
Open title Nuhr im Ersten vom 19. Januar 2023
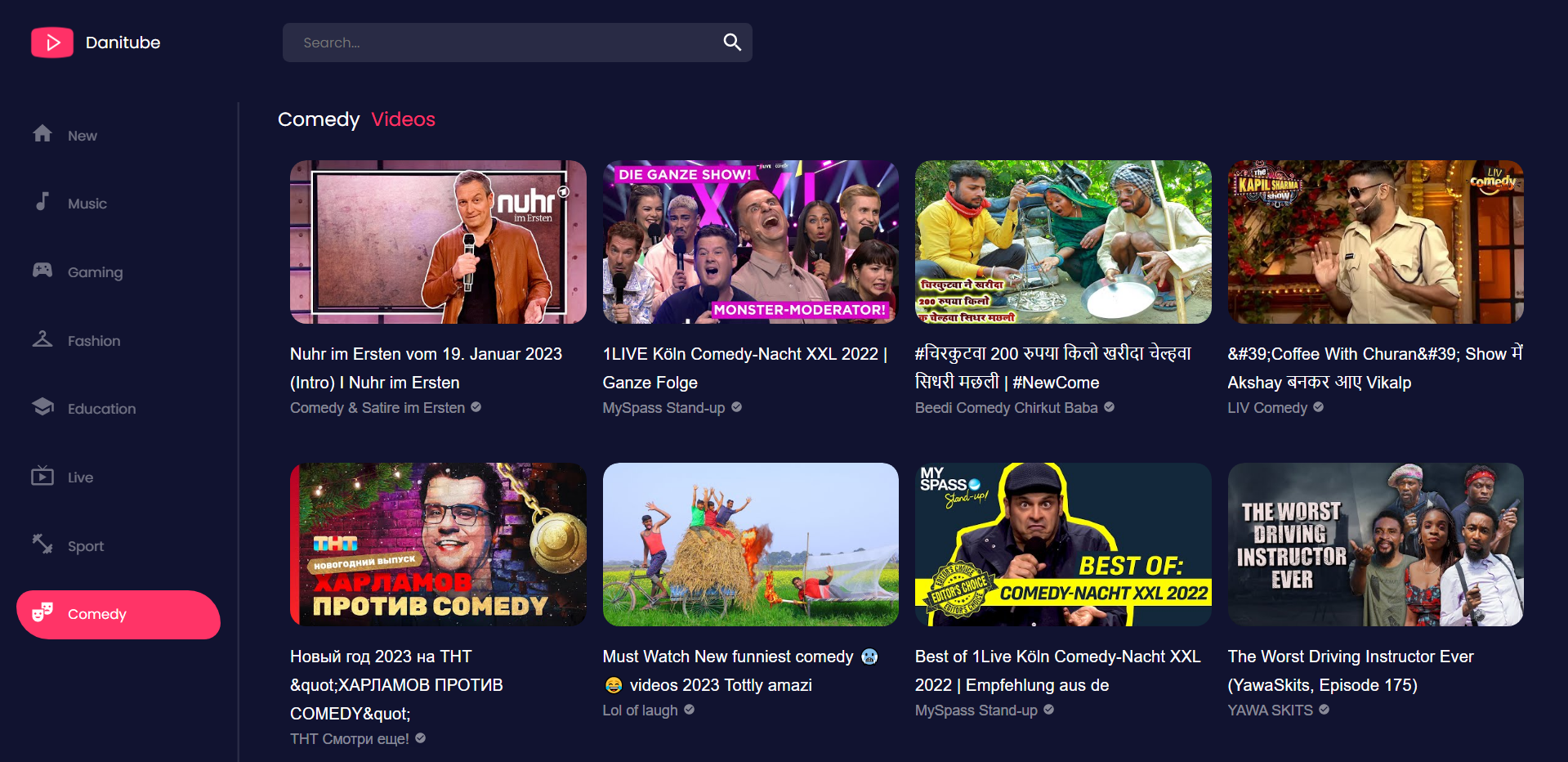coord(426,368)
